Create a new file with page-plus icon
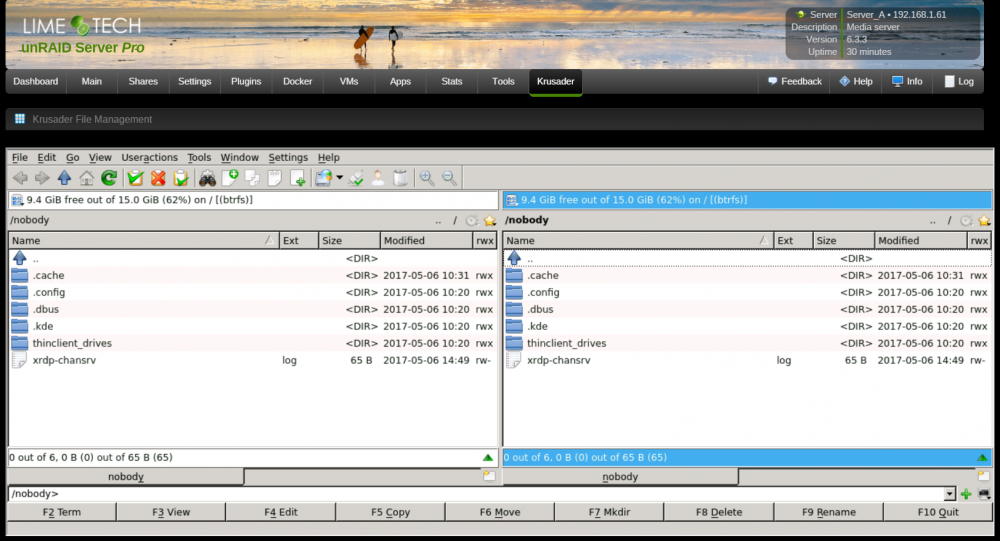The image size is (1000, 541). pyautogui.click(x=230, y=178)
